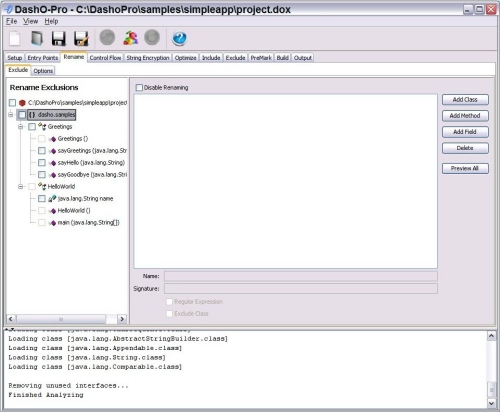Screen dimensions: 500x412
Task: Click the console scroll up arrow
Action: (x=491, y=336)
